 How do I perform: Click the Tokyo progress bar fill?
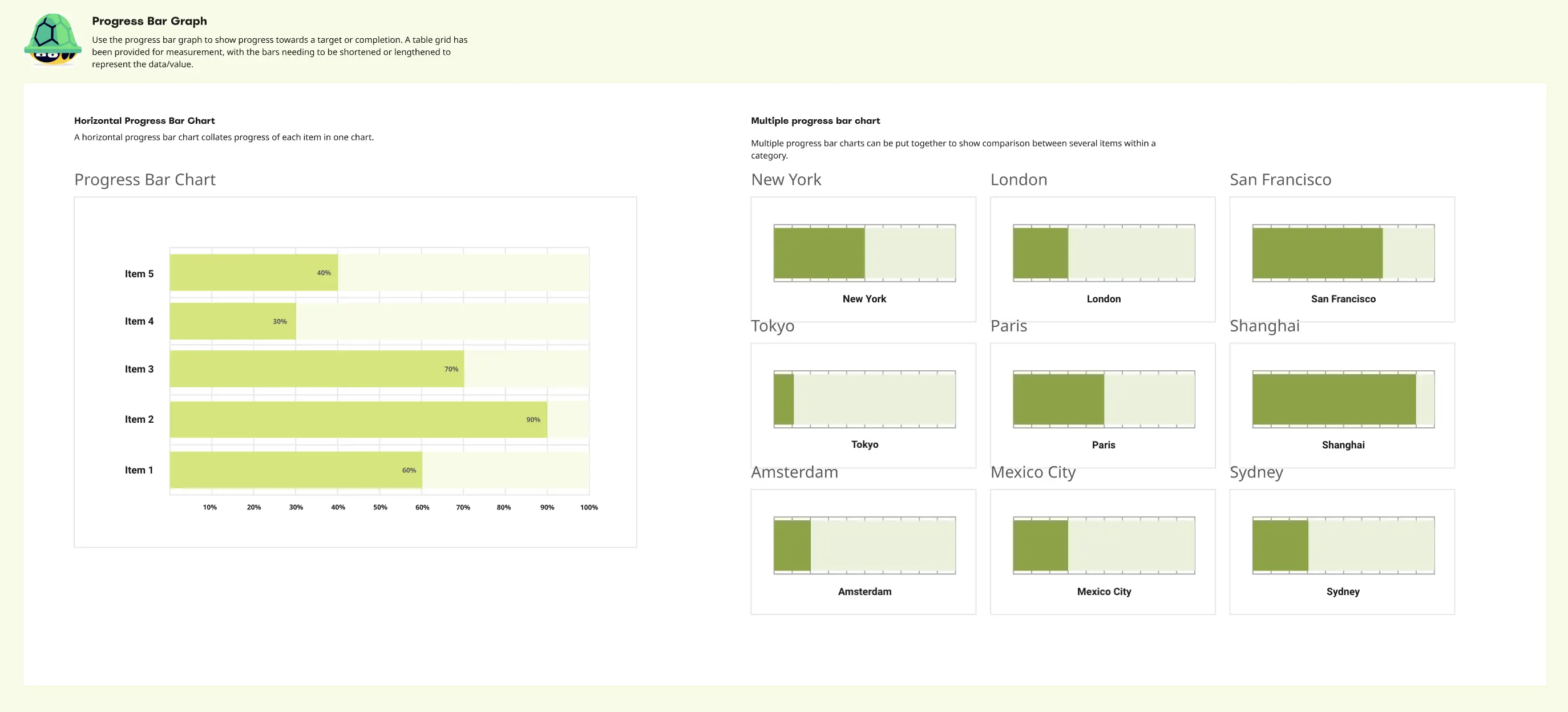pyautogui.click(x=784, y=399)
